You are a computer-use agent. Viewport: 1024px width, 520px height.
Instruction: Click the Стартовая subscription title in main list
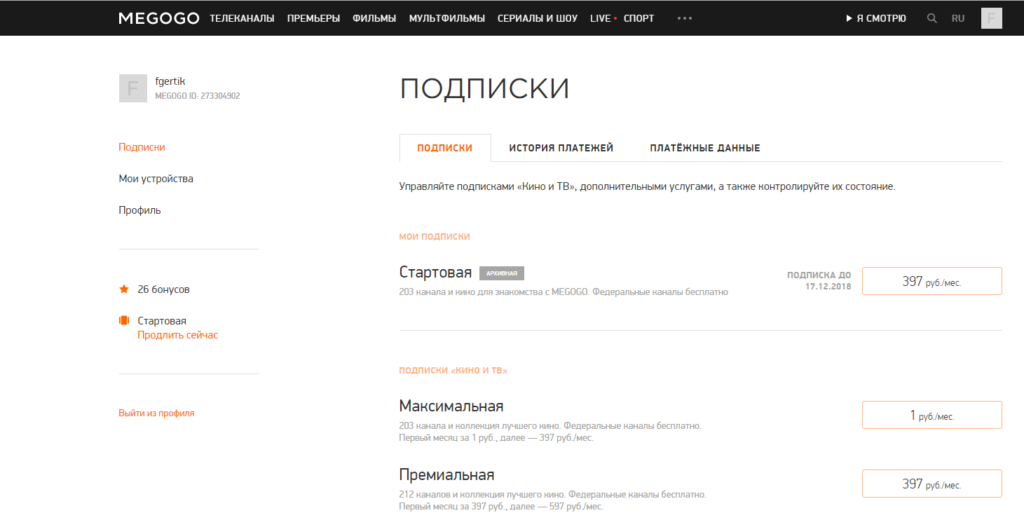coord(435,272)
